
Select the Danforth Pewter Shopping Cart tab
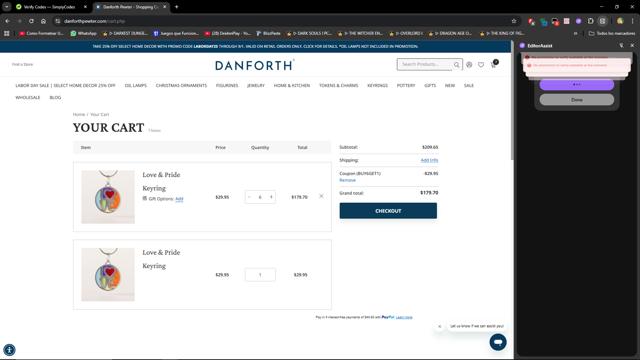(x=130, y=7)
